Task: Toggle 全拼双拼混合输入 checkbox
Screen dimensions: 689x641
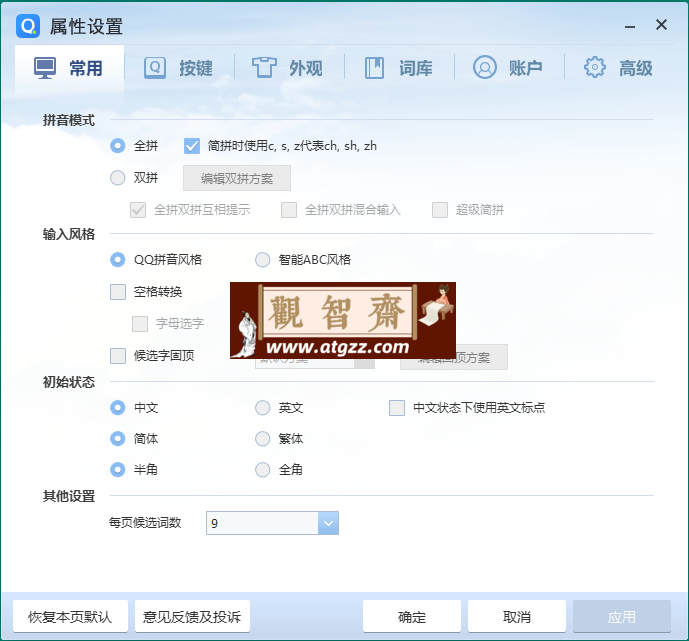Action: 289,210
